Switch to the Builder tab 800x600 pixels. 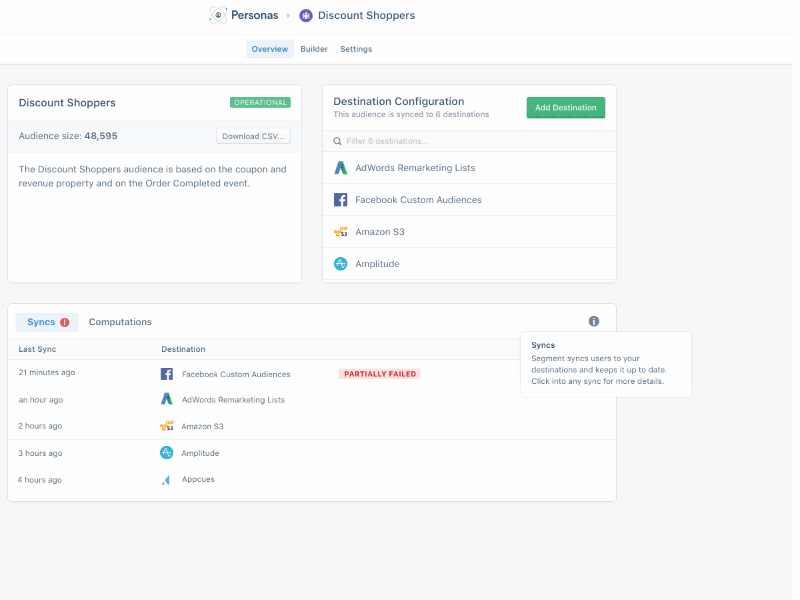(x=314, y=49)
